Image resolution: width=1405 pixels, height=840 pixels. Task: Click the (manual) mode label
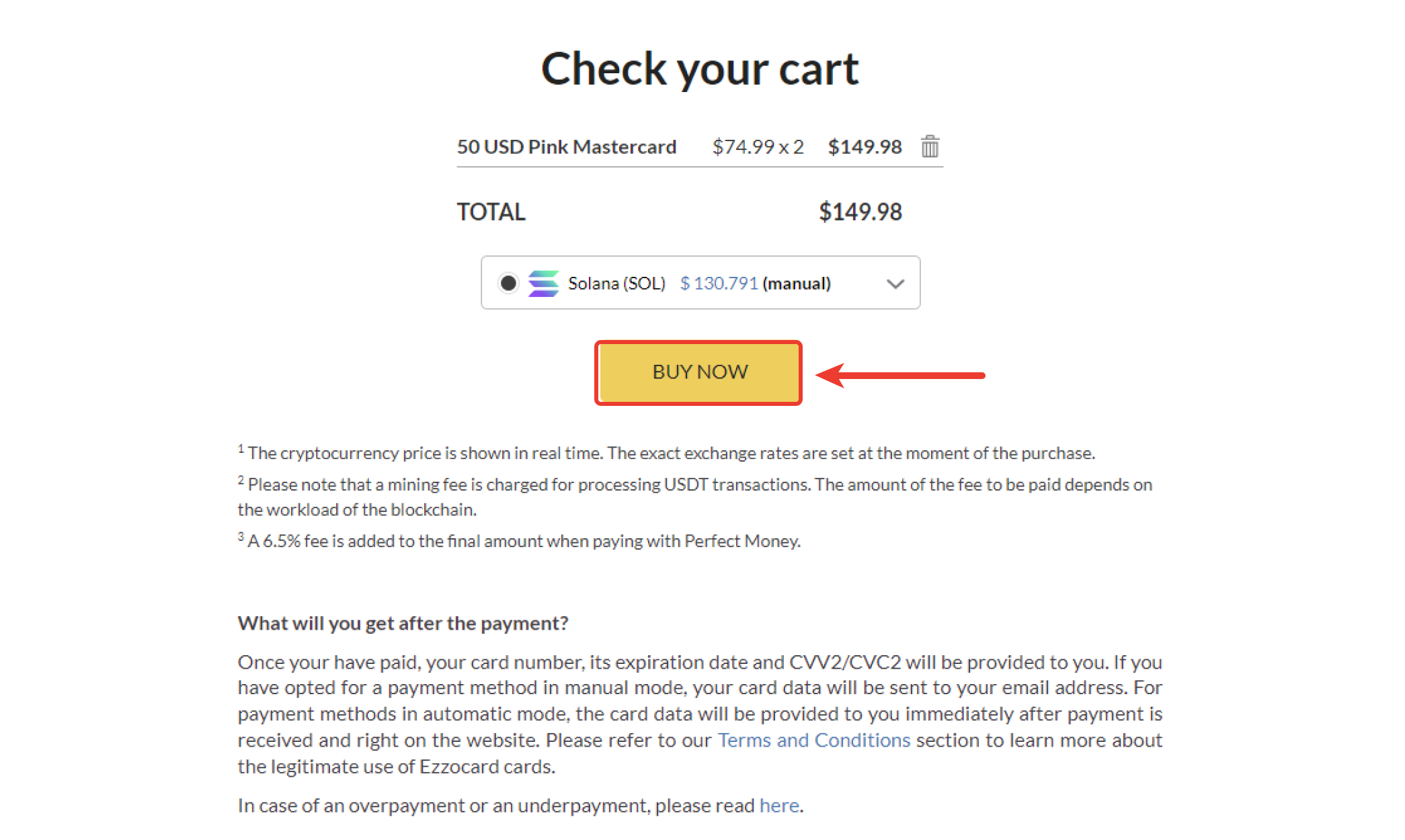(797, 284)
